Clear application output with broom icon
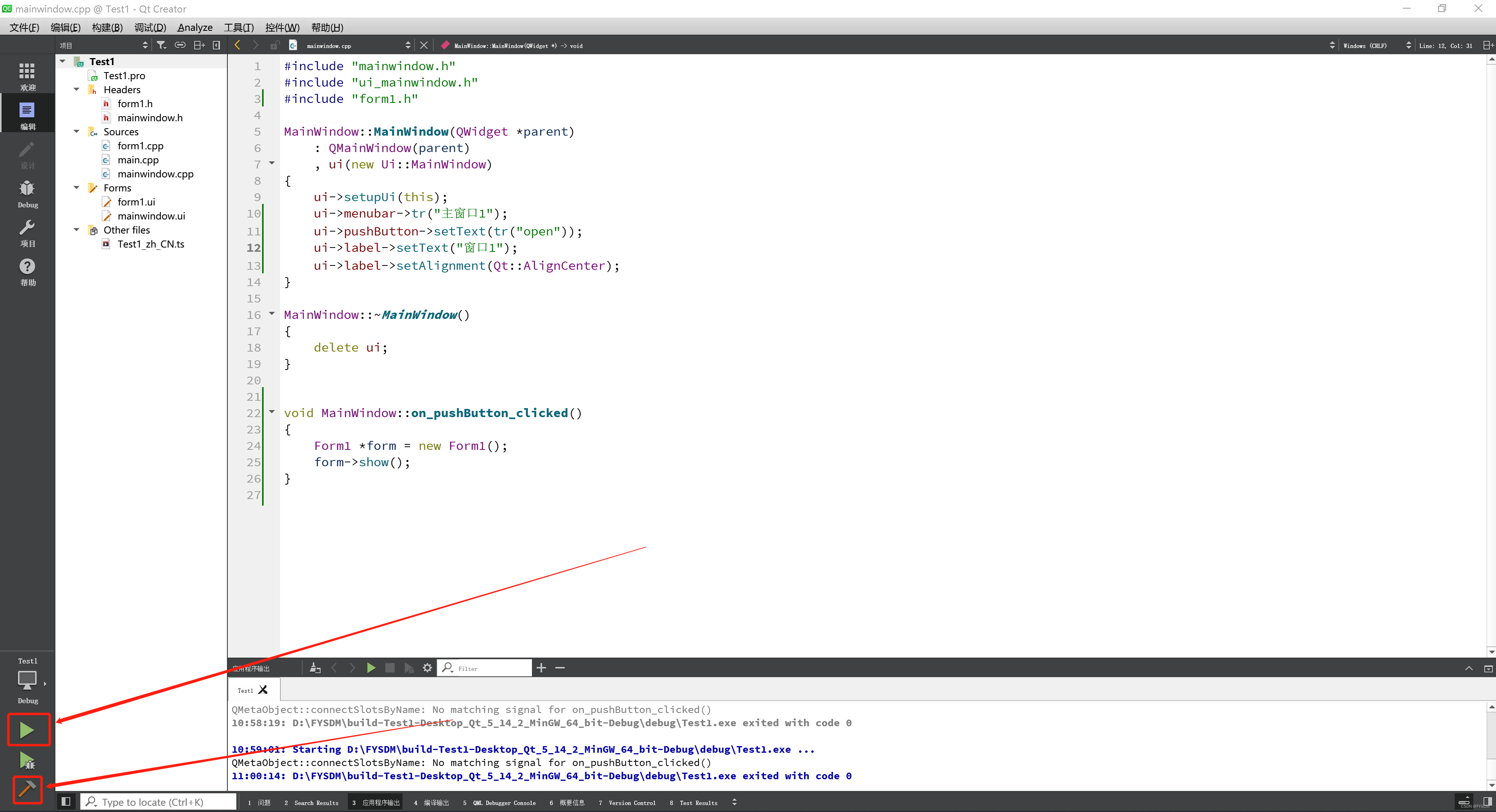This screenshot has height=812, width=1496. (315, 668)
